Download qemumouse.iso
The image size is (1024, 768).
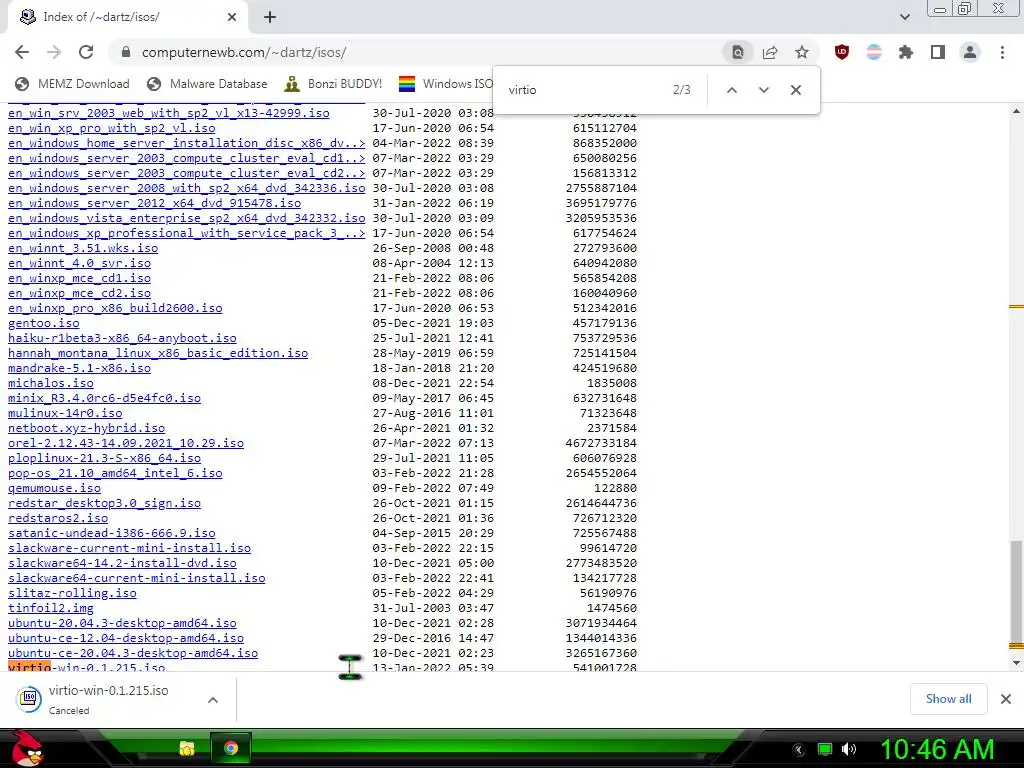[x=54, y=488]
